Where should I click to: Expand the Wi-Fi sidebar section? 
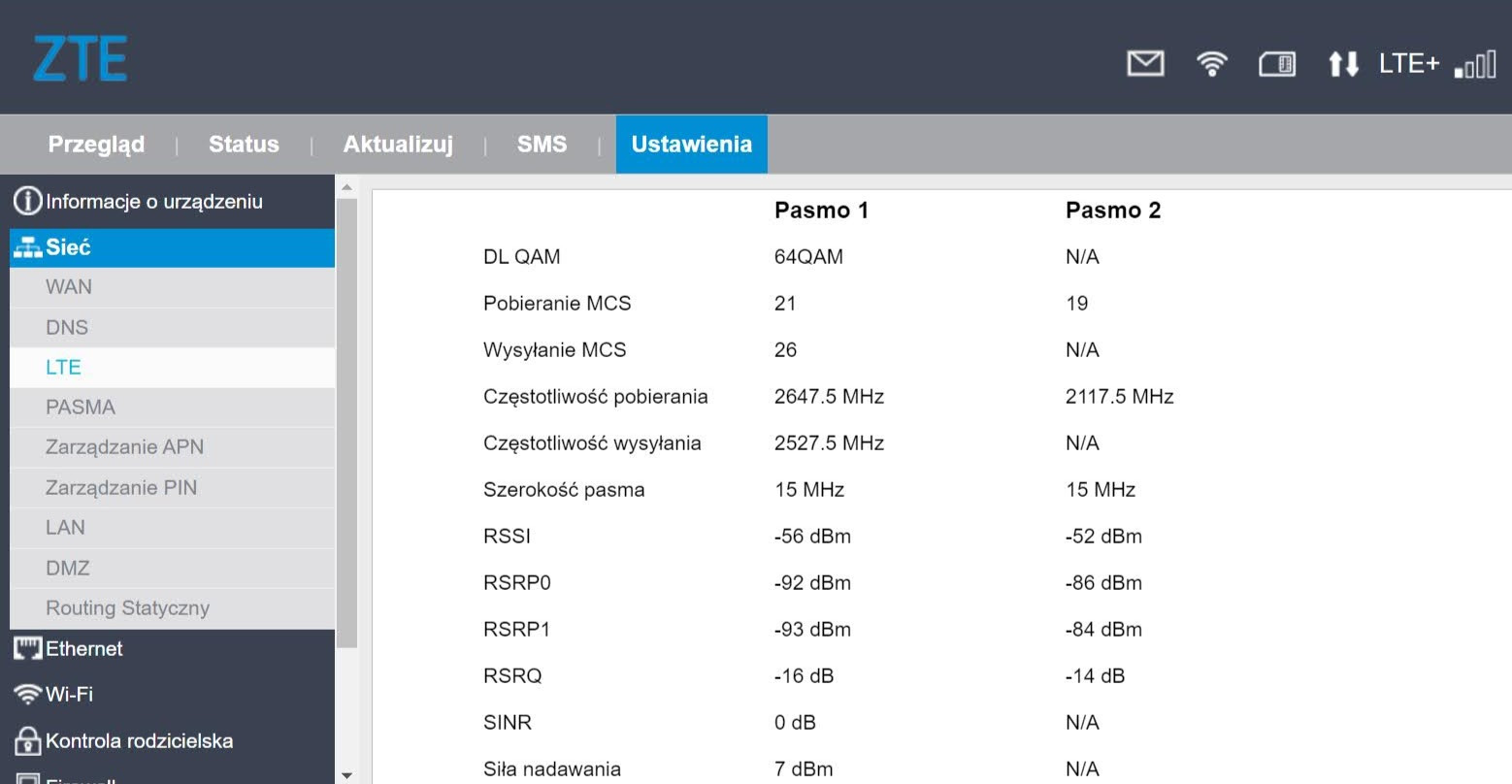click(69, 695)
